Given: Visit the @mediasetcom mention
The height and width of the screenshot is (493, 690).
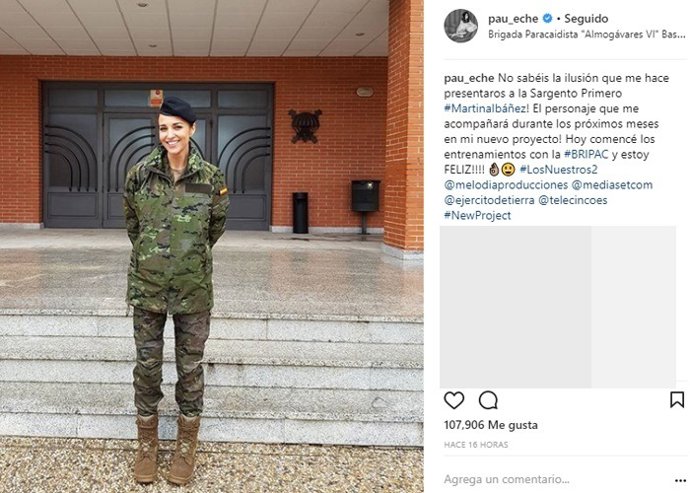Looking at the screenshot, I should (612, 185).
